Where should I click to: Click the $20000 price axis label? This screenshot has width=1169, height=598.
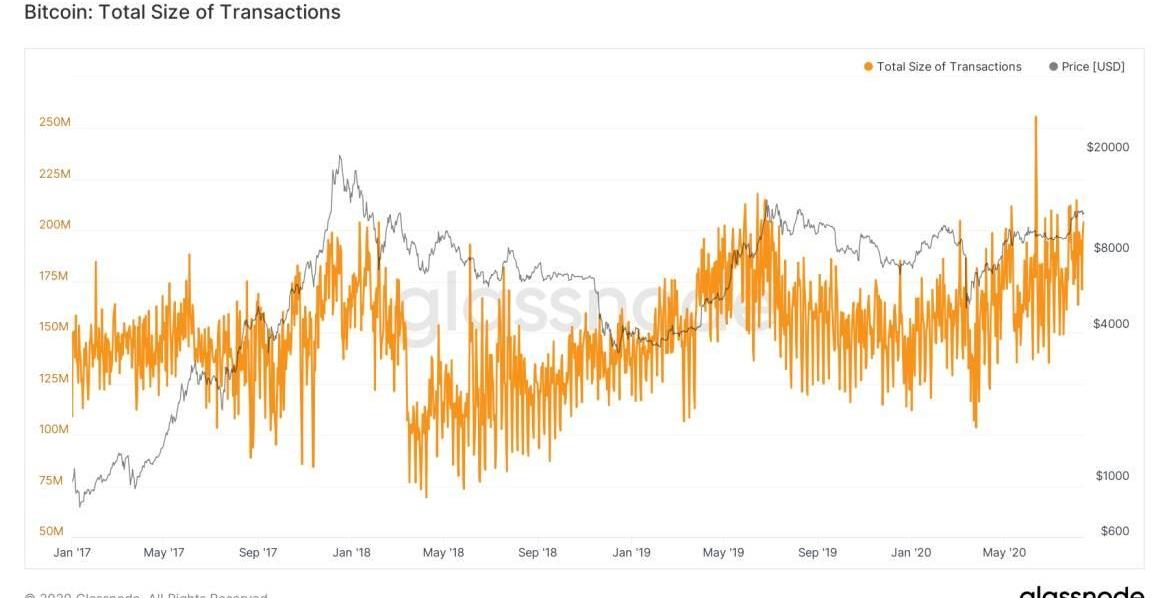(x=1107, y=147)
